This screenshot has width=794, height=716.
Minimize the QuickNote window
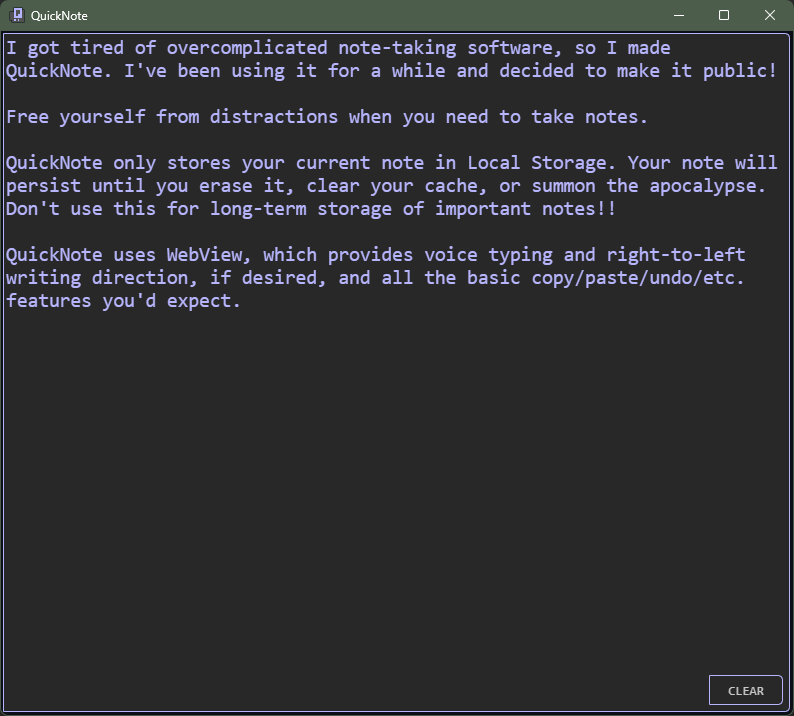679,15
